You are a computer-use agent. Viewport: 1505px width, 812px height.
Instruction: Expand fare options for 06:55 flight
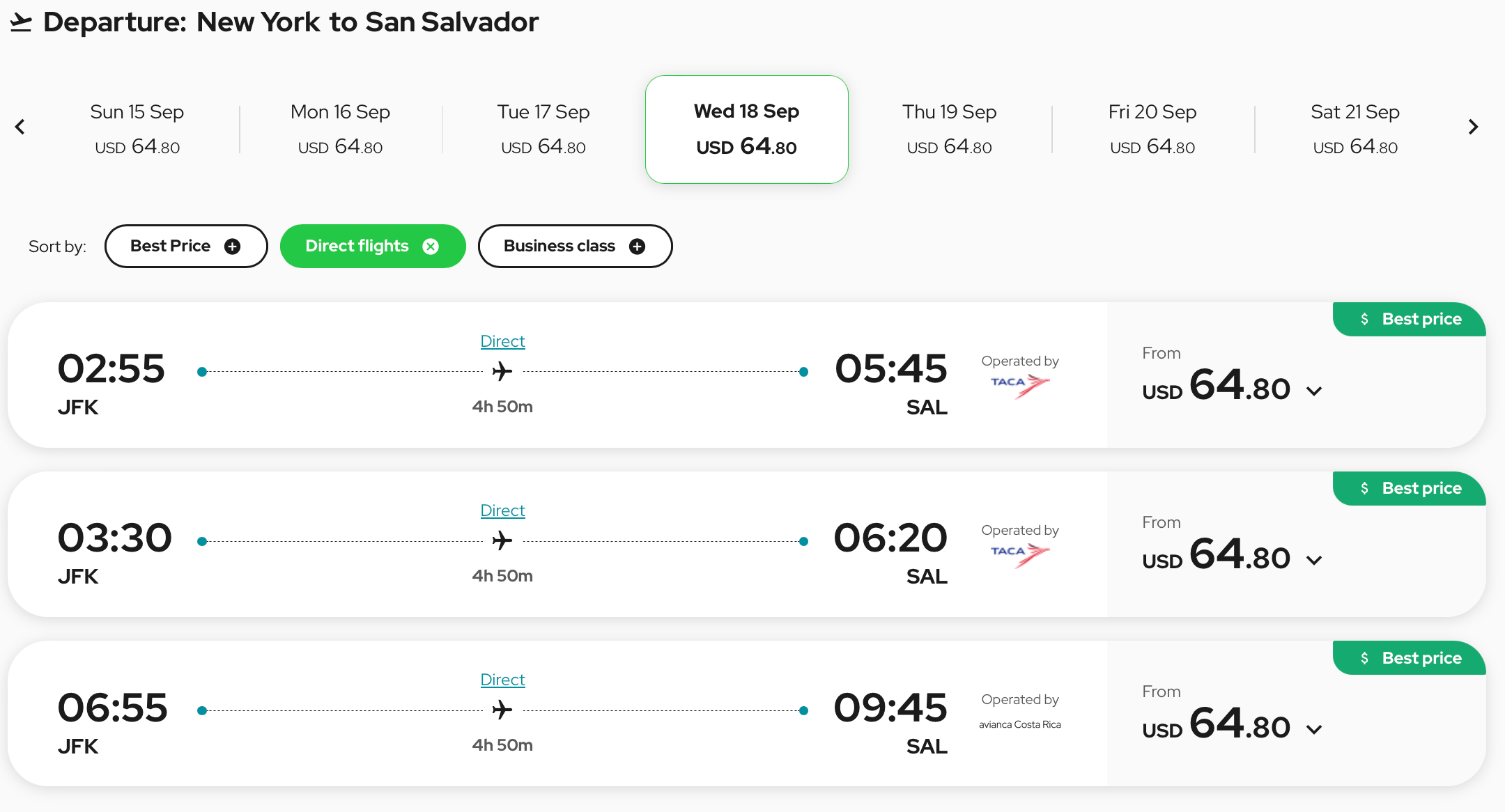[x=1314, y=729]
